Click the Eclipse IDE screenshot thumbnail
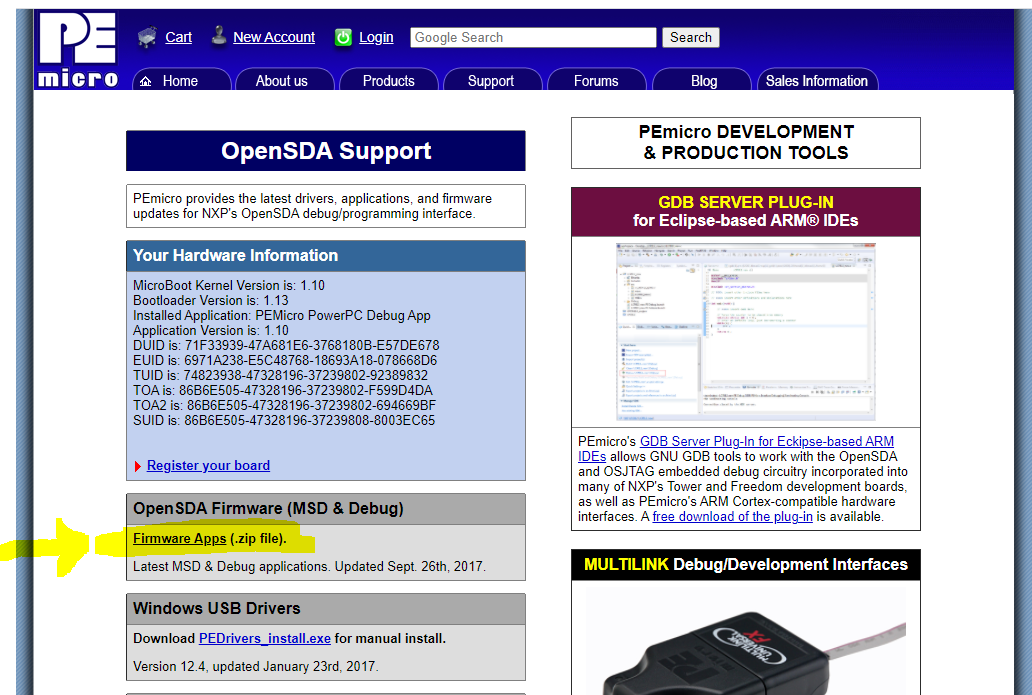The image size is (1032, 695). pos(746,331)
